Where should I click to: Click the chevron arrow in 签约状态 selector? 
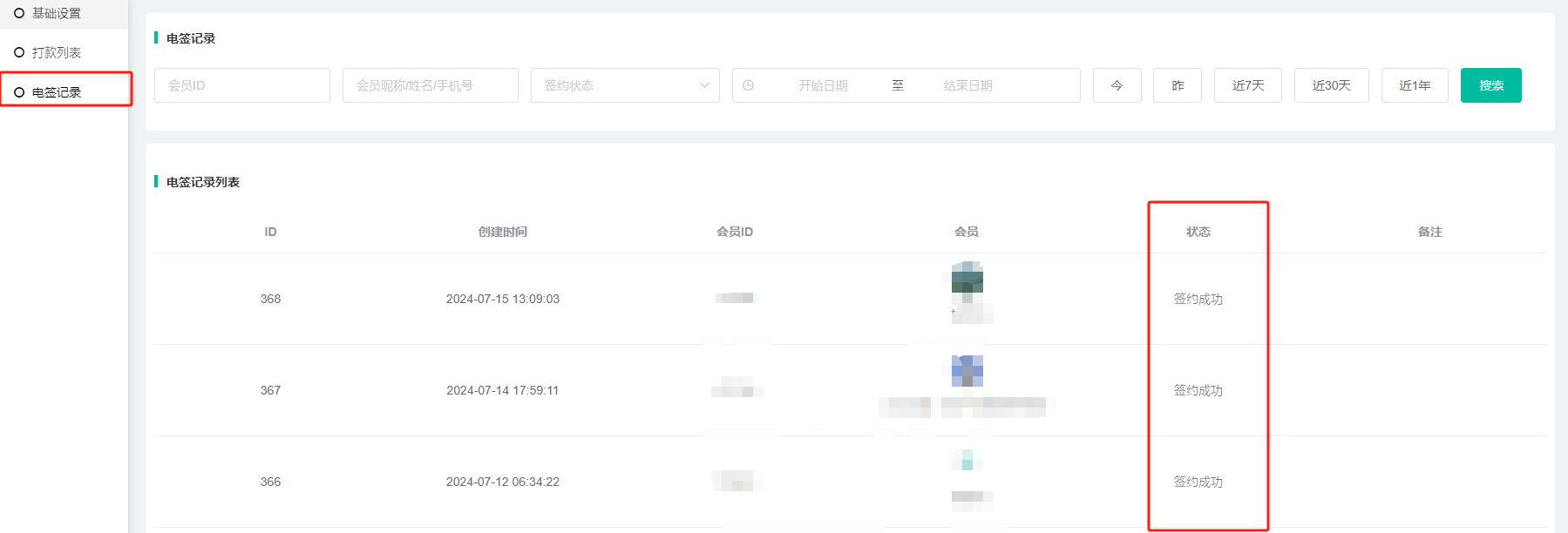tap(704, 85)
